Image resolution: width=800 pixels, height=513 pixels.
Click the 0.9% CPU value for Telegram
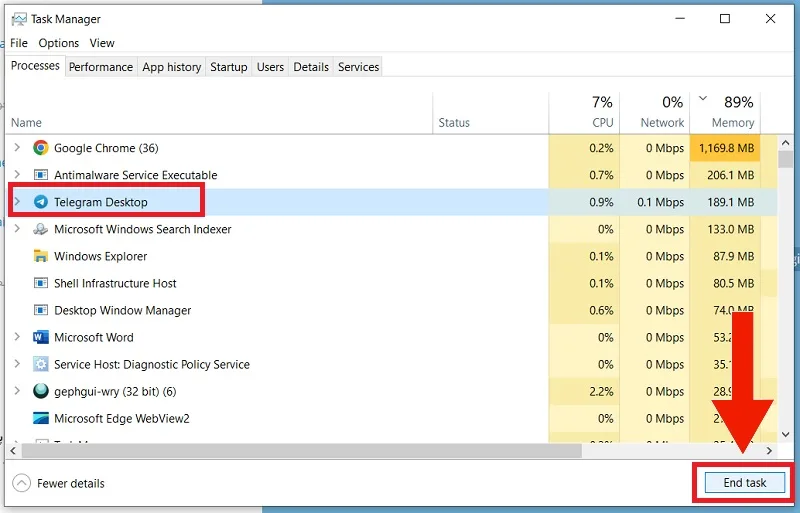coord(601,202)
